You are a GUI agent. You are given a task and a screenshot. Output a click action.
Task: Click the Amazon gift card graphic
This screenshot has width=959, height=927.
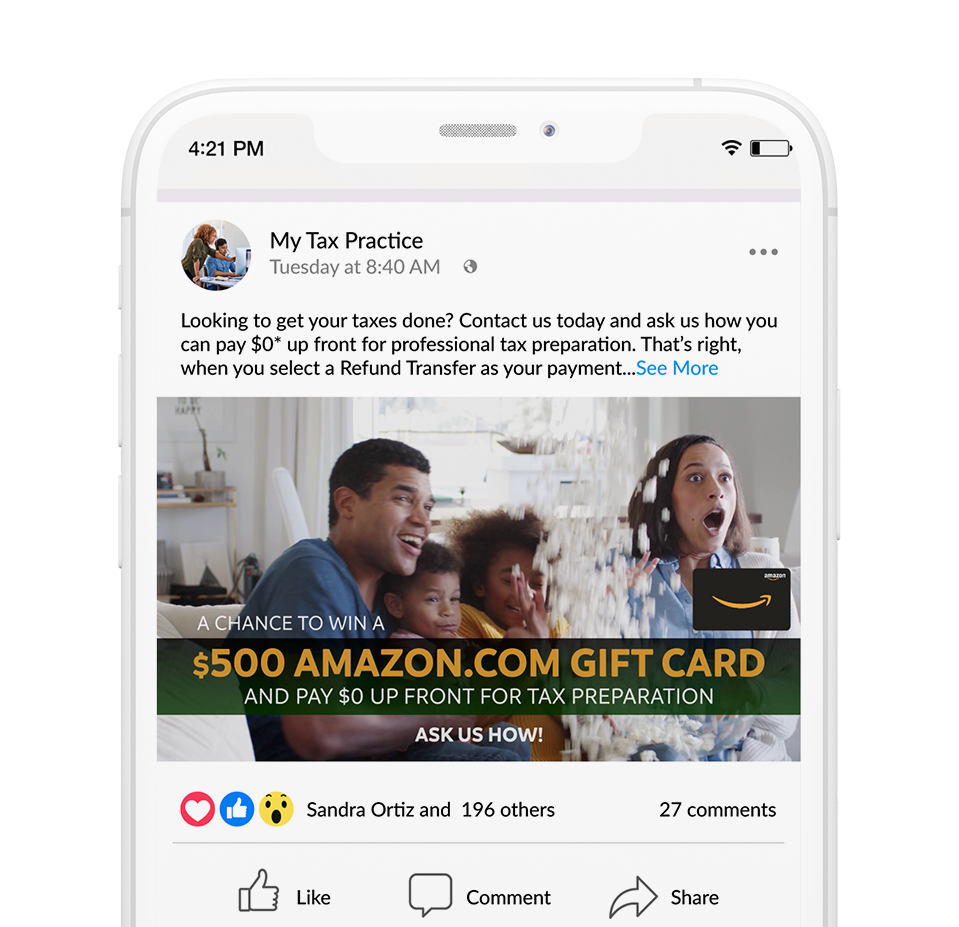click(741, 599)
